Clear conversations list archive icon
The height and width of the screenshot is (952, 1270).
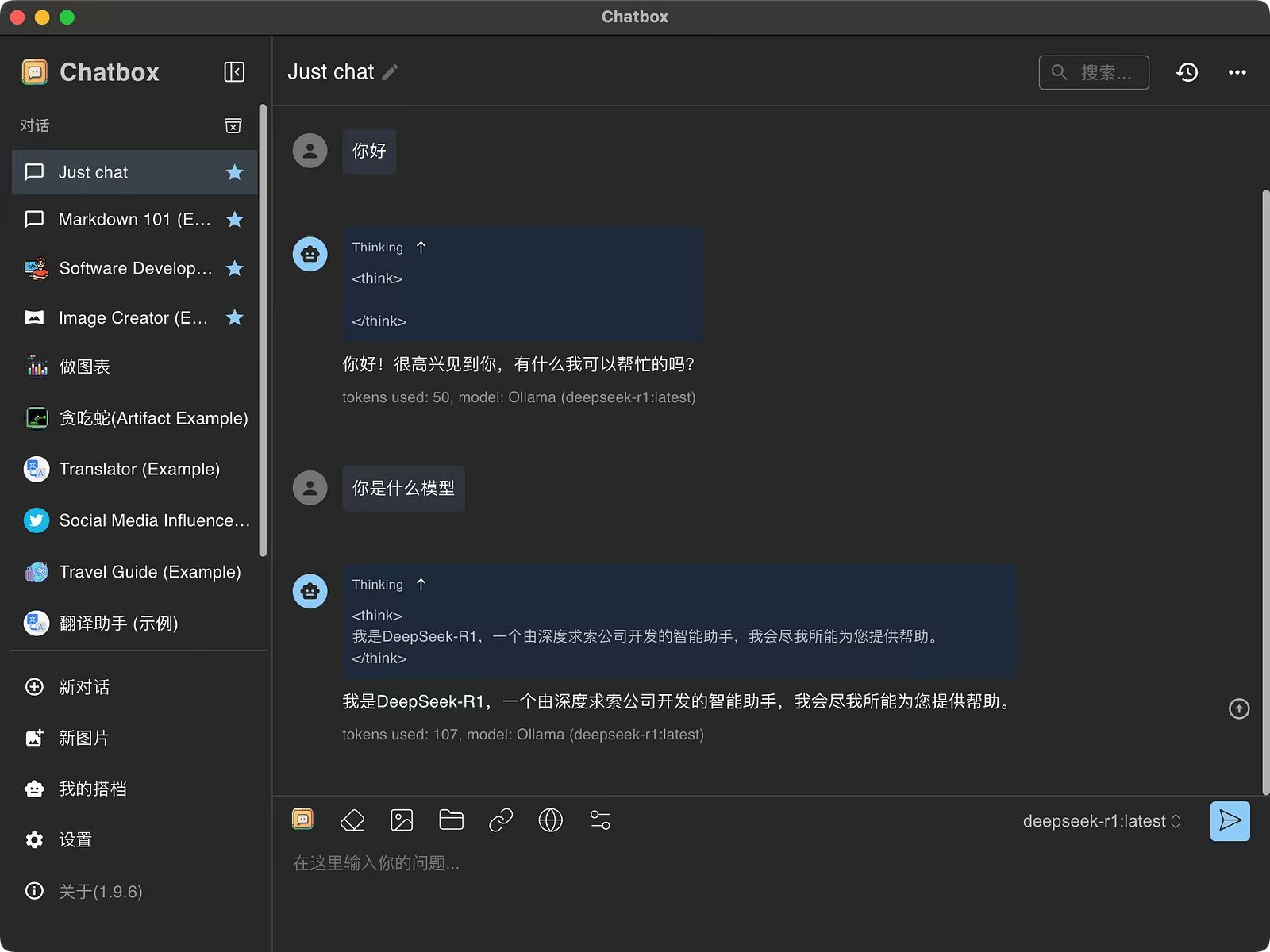pyautogui.click(x=233, y=126)
